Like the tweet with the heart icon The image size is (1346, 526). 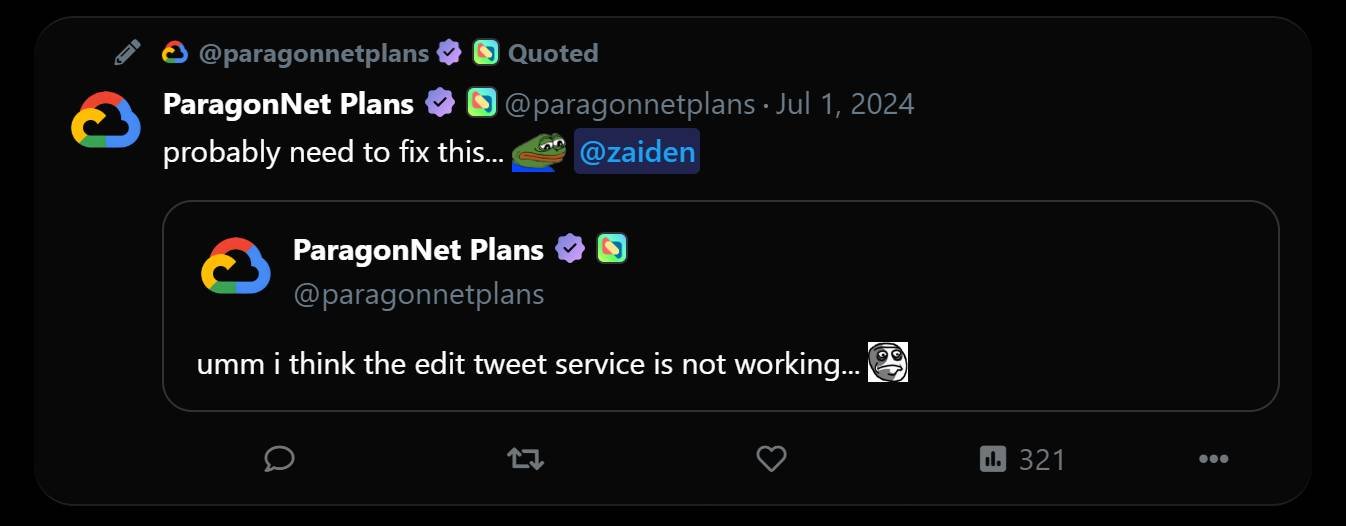pos(770,459)
